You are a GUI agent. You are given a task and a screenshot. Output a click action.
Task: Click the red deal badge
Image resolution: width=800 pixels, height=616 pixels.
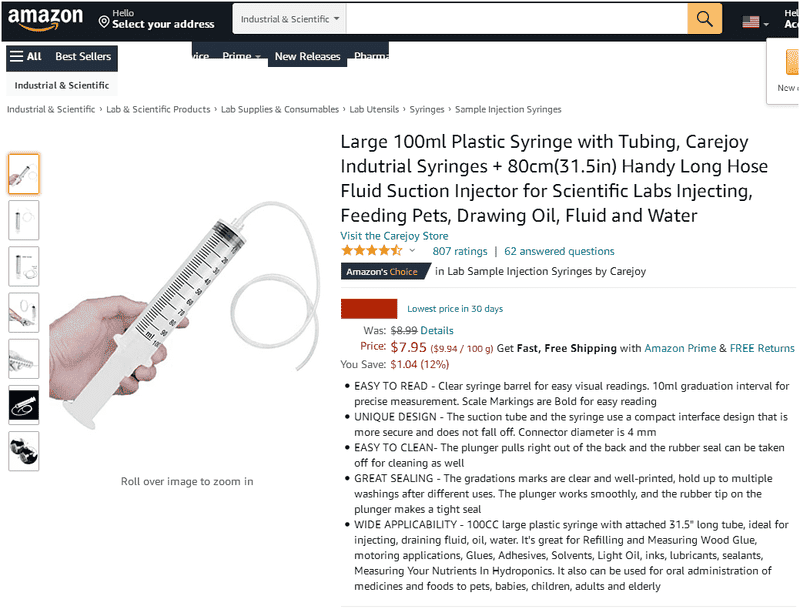click(369, 309)
